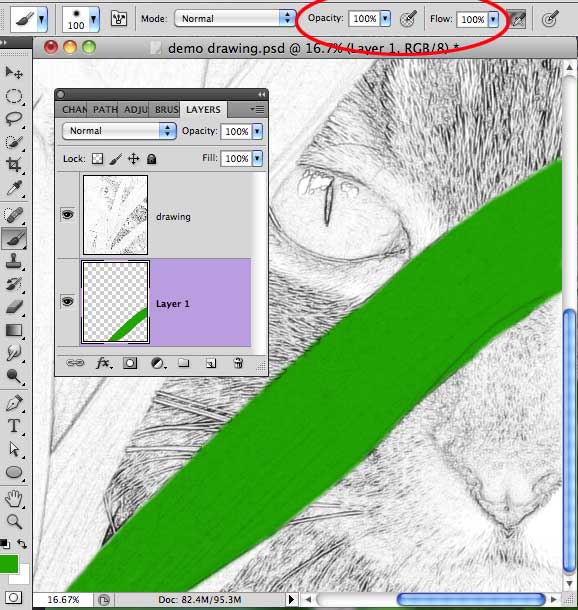578x610 pixels.
Task: Activate the Type tool
Action: click(x=14, y=426)
